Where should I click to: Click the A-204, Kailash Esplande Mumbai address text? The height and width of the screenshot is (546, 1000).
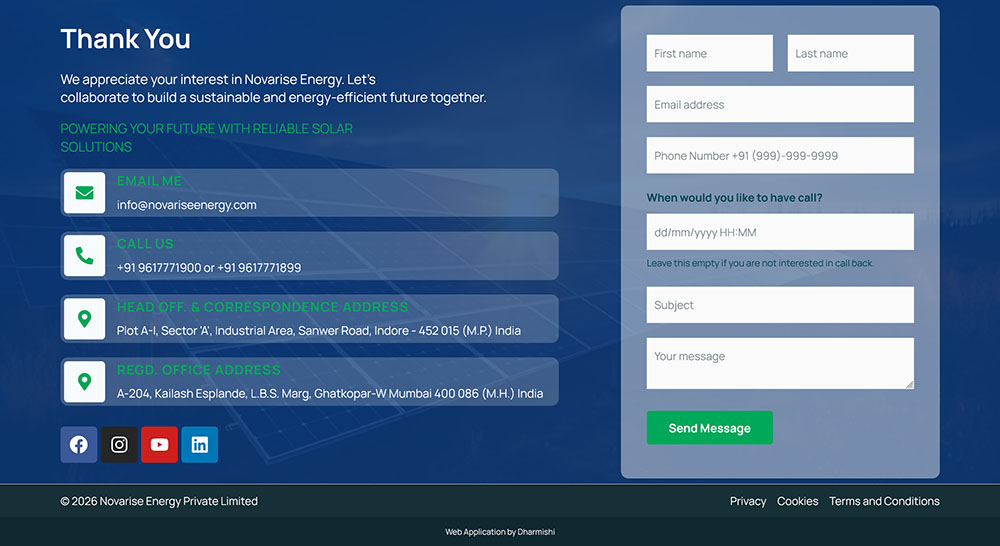pyautogui.click(x=330, y=394)
